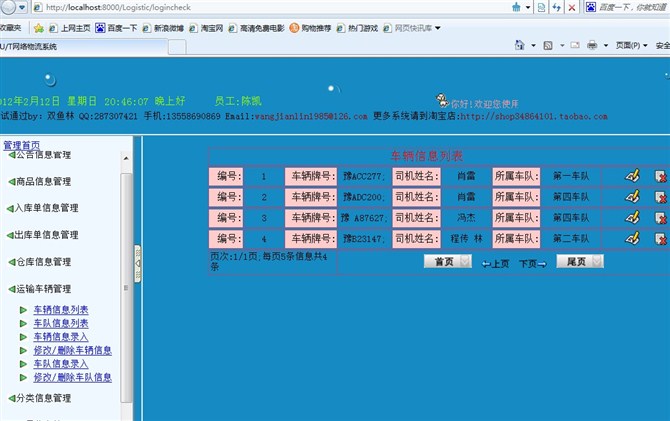Screen dimensions: 670x421
Task: Expand the 商品信息管理 menu section
Action: (42, 182)
